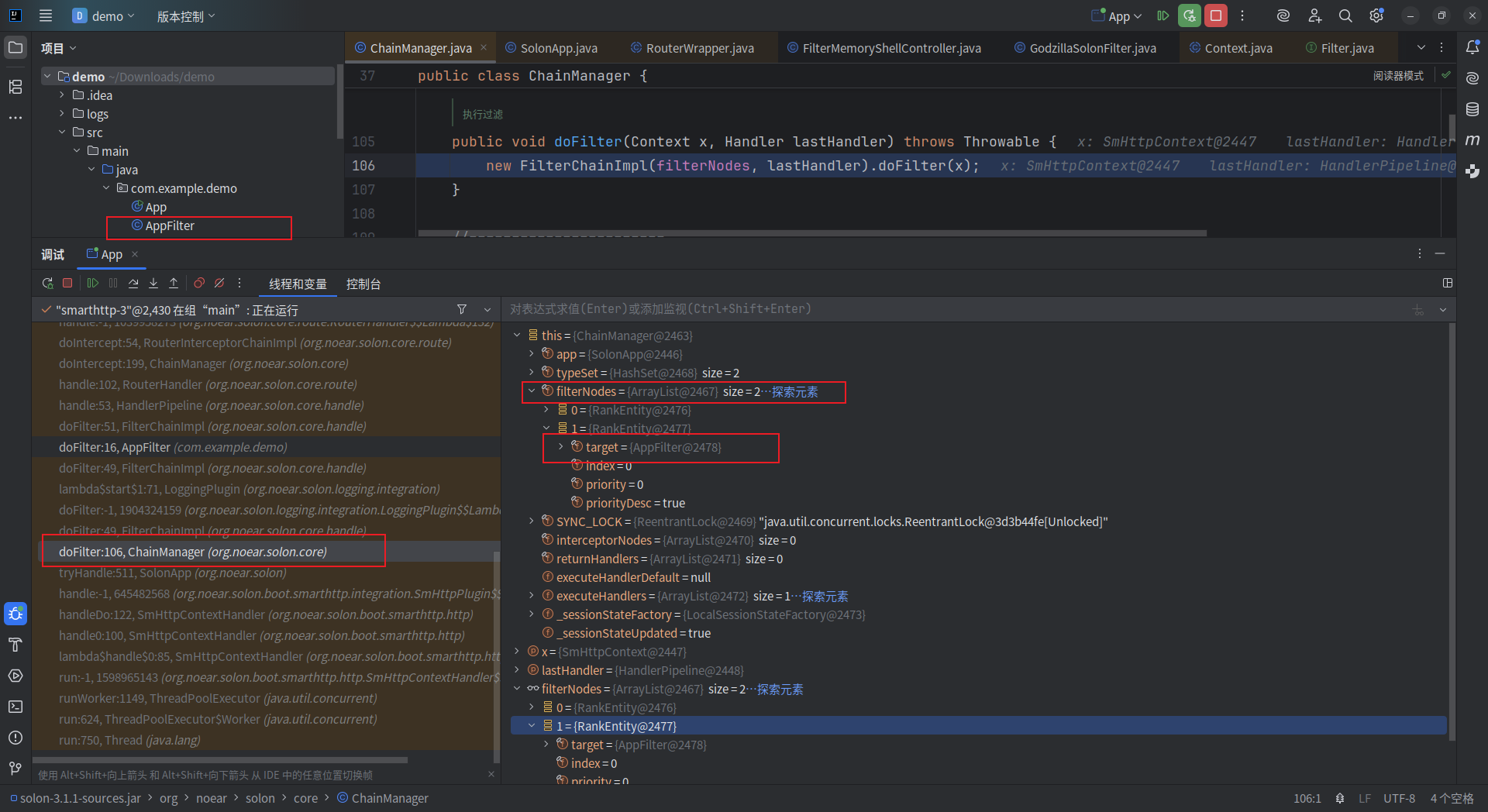Viewport: 1488px width, 812px height.
Task: Click the Step Over debug icon
Action: click(x=133, y=284)
